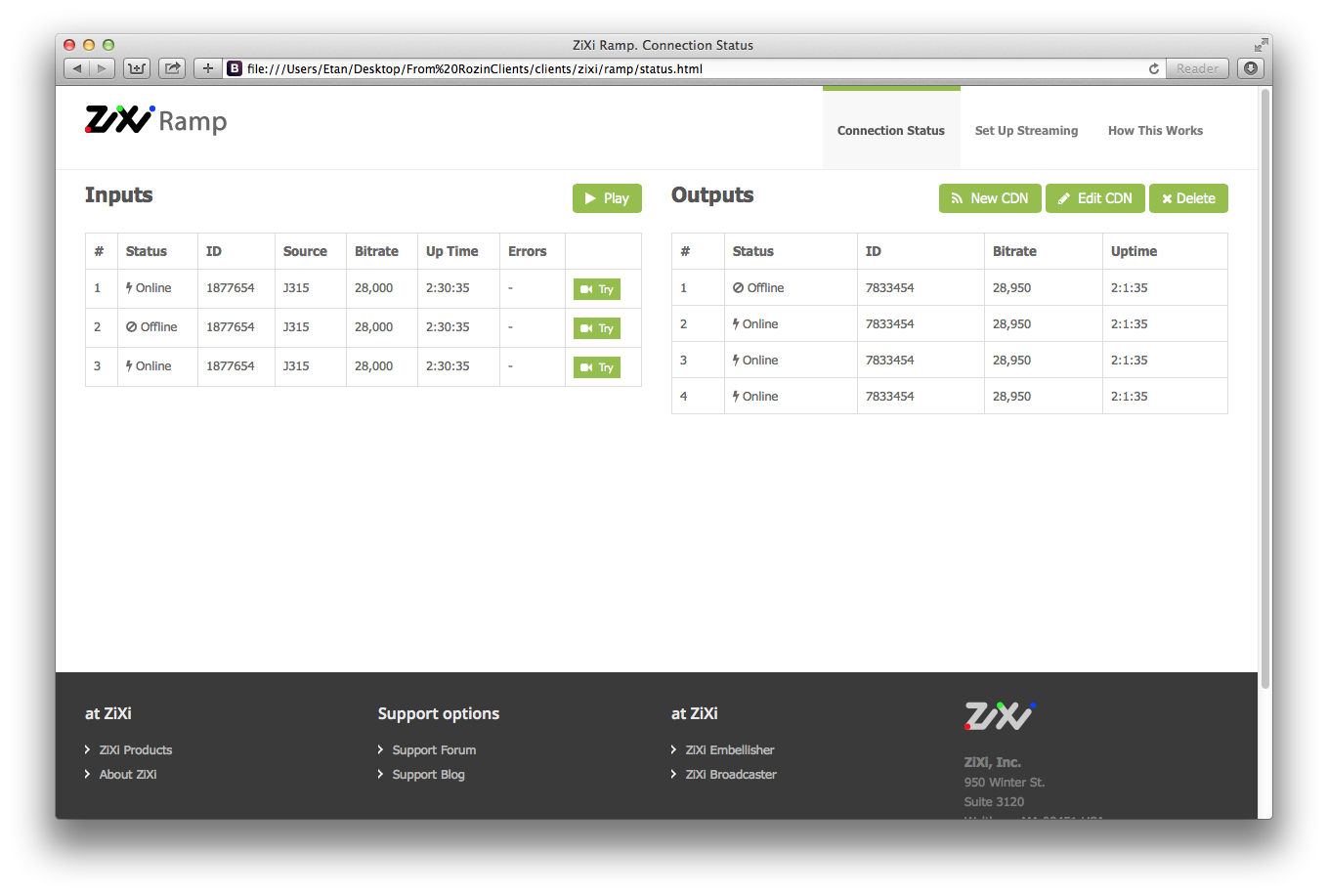This screenshot has height=896, width=1328.
Task: Click the 950 Winter St. address line
Action: point(1005,782)
